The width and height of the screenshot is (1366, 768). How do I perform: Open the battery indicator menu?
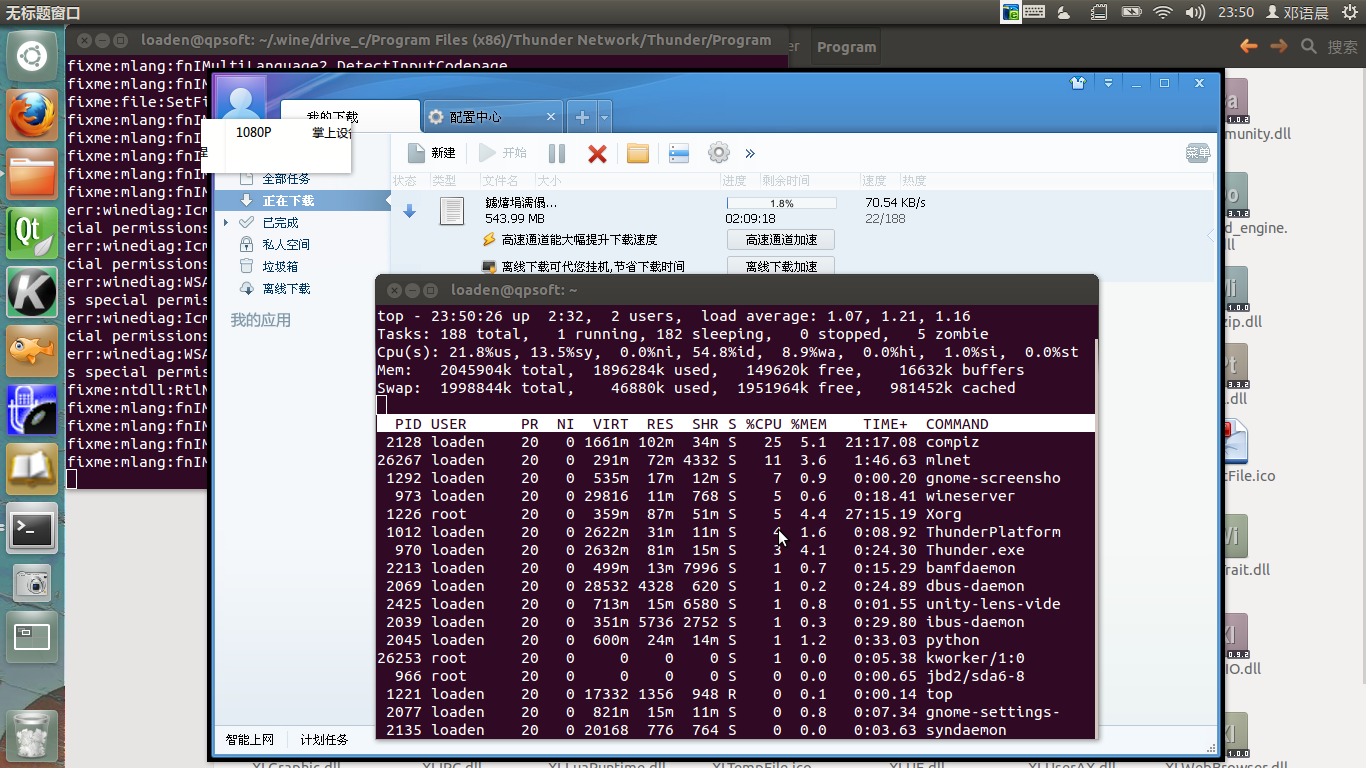[x=1131, y=12]
